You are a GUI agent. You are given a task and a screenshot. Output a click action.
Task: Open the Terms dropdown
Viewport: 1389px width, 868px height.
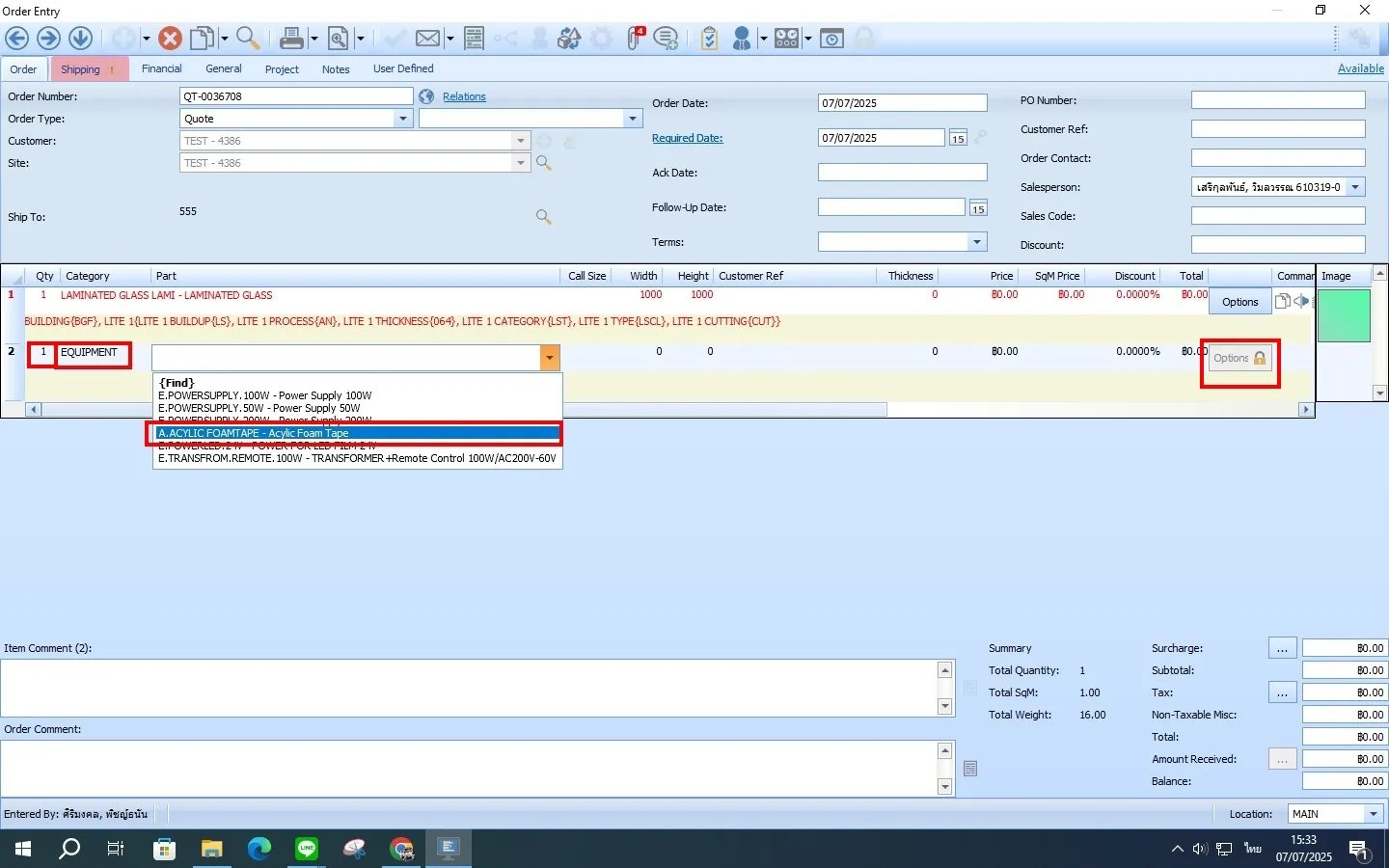[977, 242]
